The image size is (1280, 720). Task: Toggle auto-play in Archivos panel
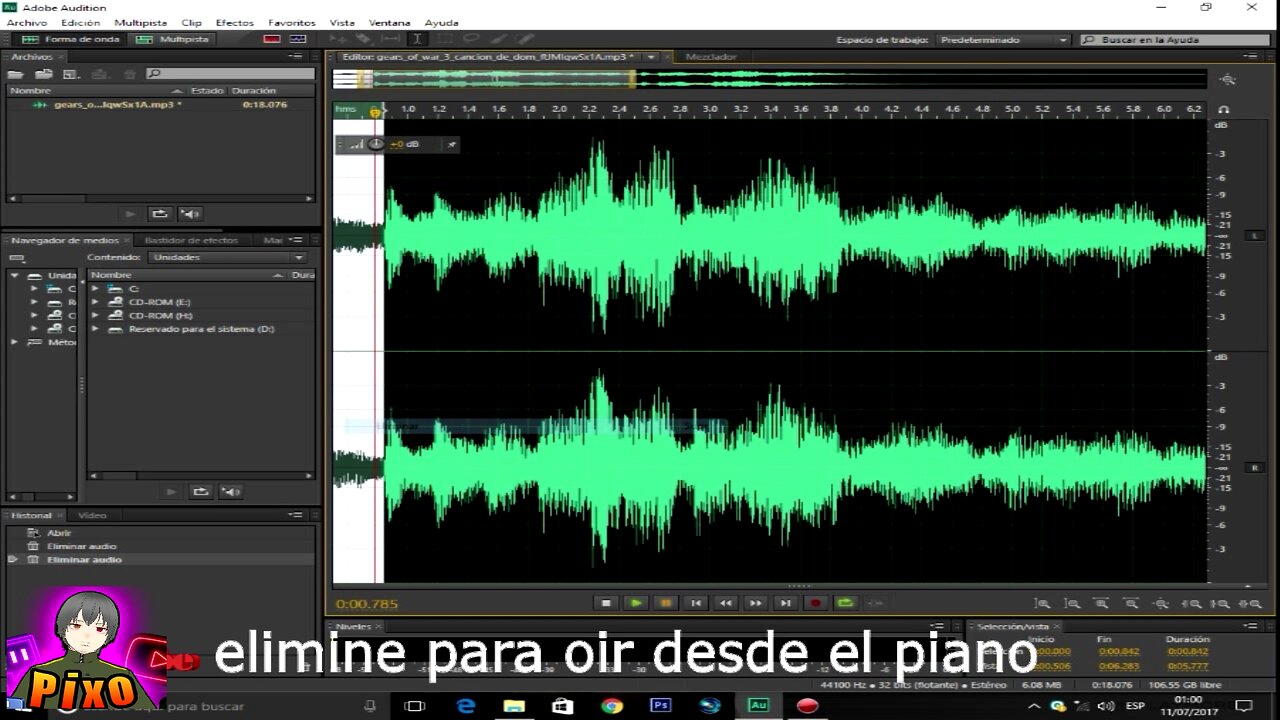click(190, 213)
